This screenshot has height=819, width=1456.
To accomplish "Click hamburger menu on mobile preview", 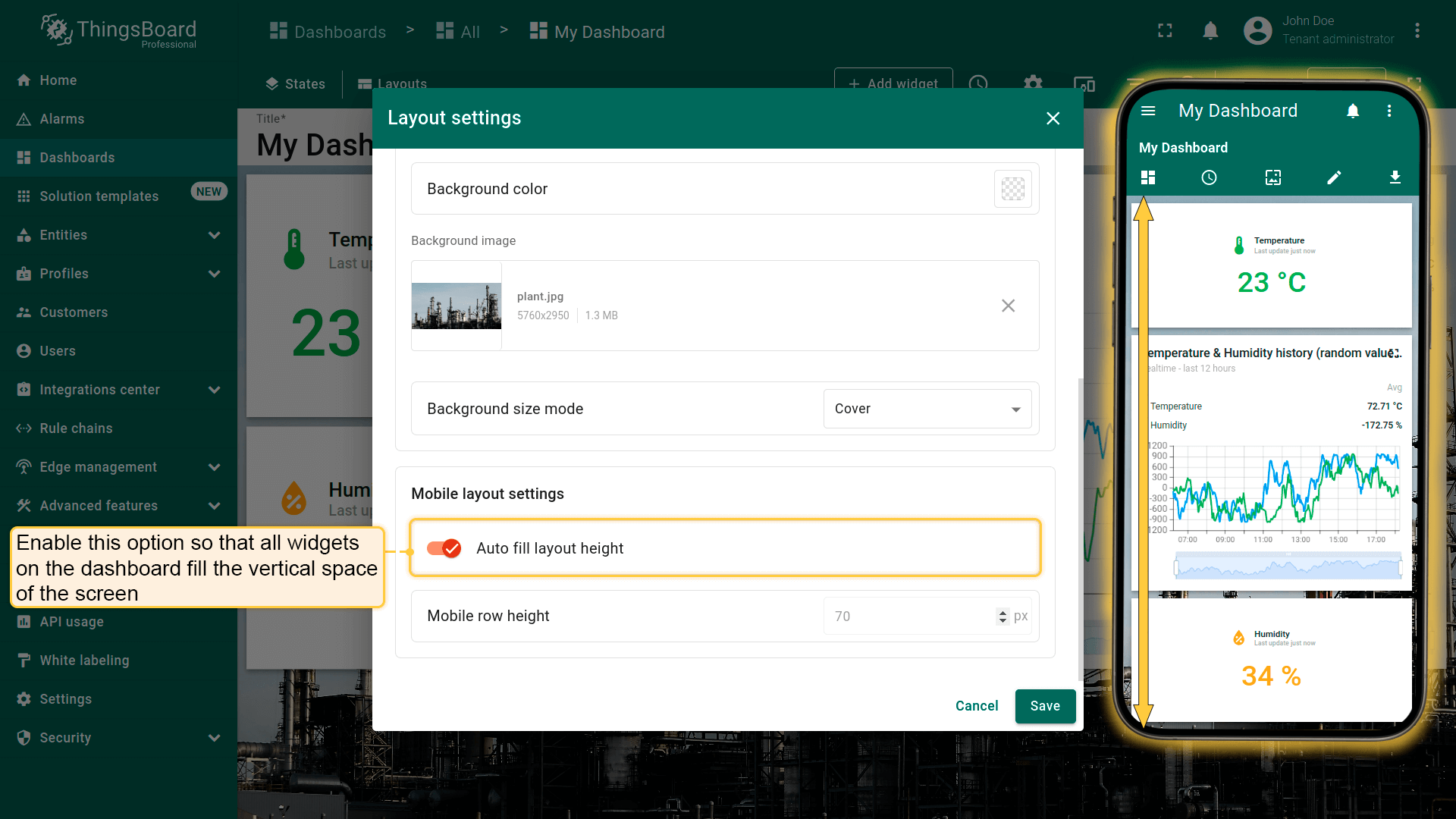I will click(1148, 111).
